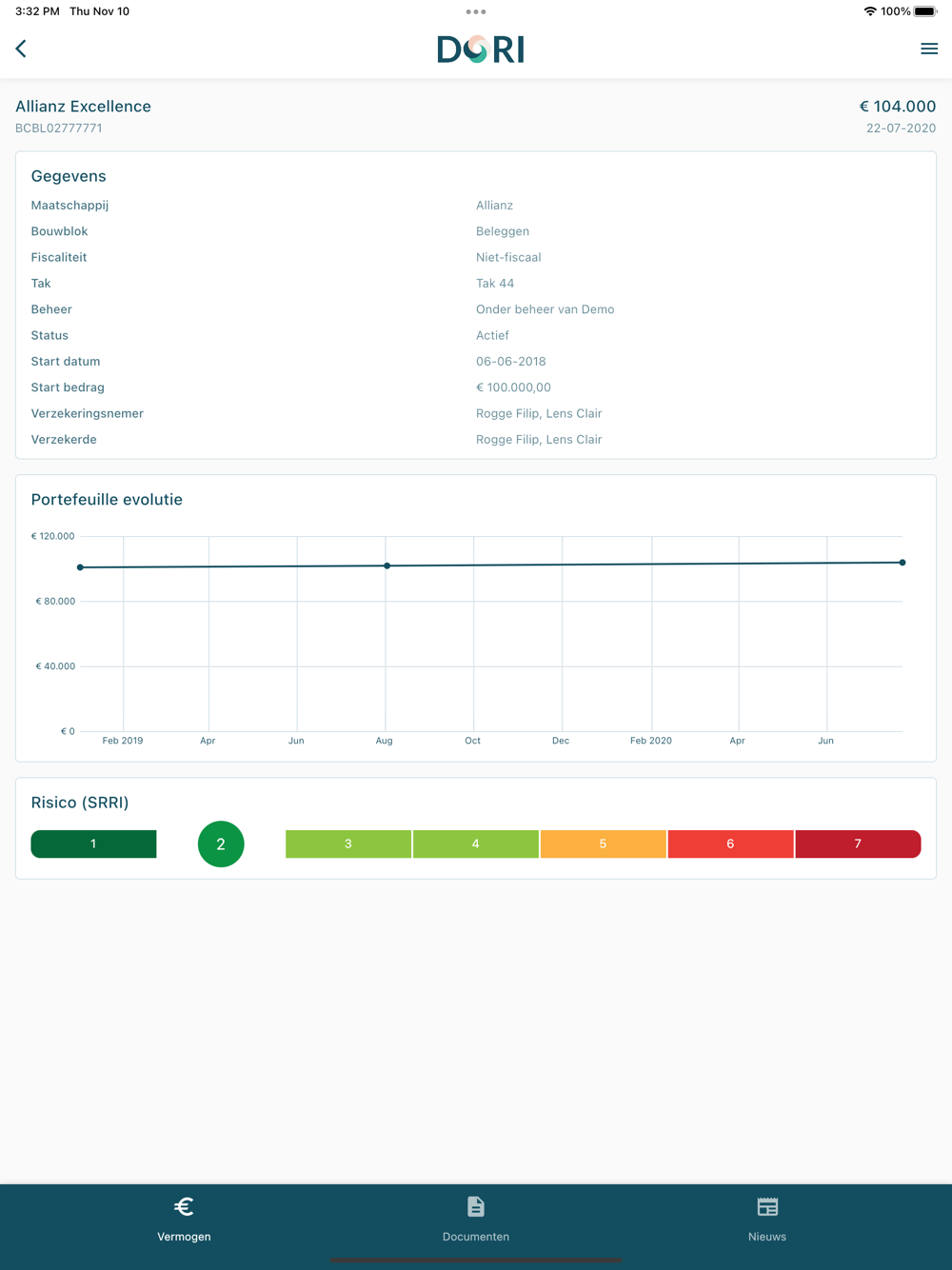Select the highlighted SRRI risk level 2 circle
Image resolution: width=952 pixels, height=1270 pixels.
[x=221, y=843]
